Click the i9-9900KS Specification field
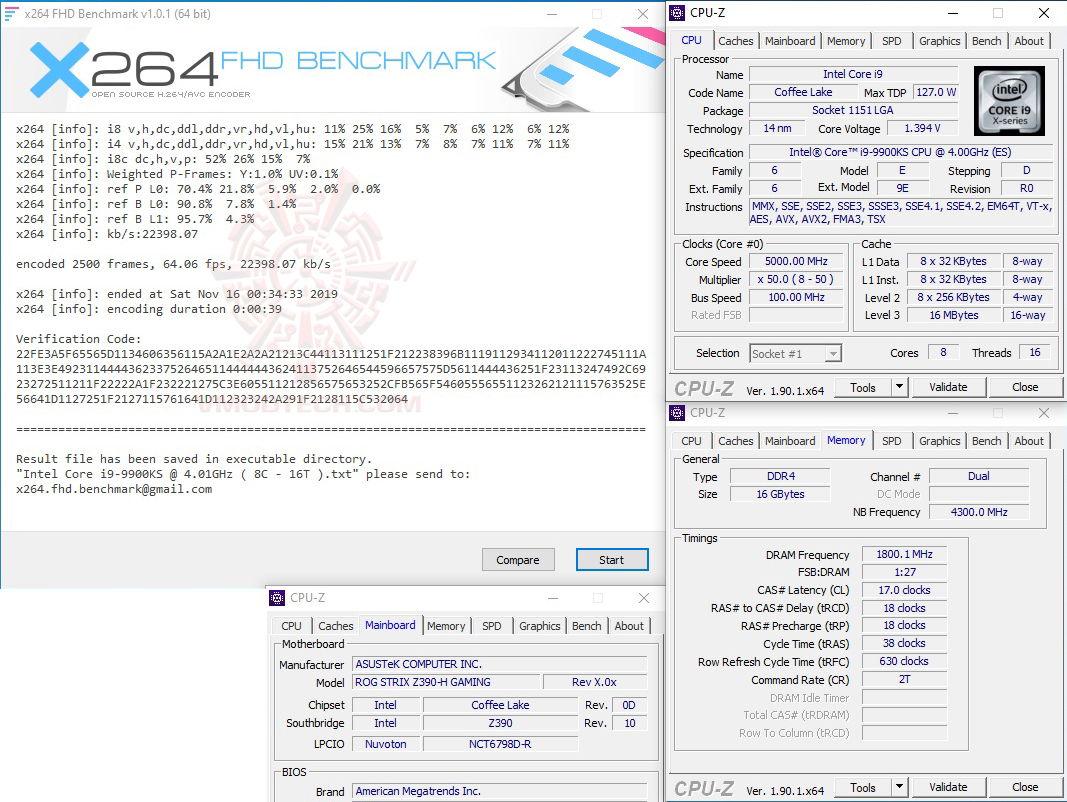 coord(900,152)
